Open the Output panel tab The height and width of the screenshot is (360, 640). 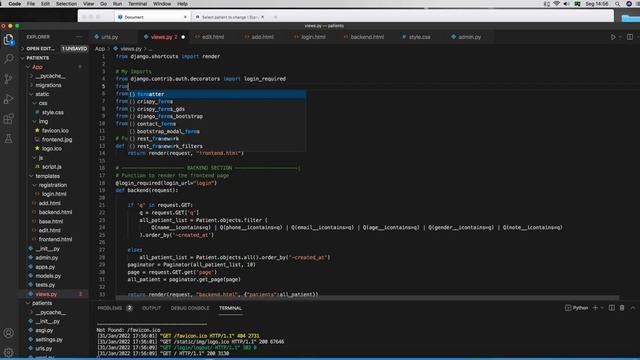pos(151,308)
